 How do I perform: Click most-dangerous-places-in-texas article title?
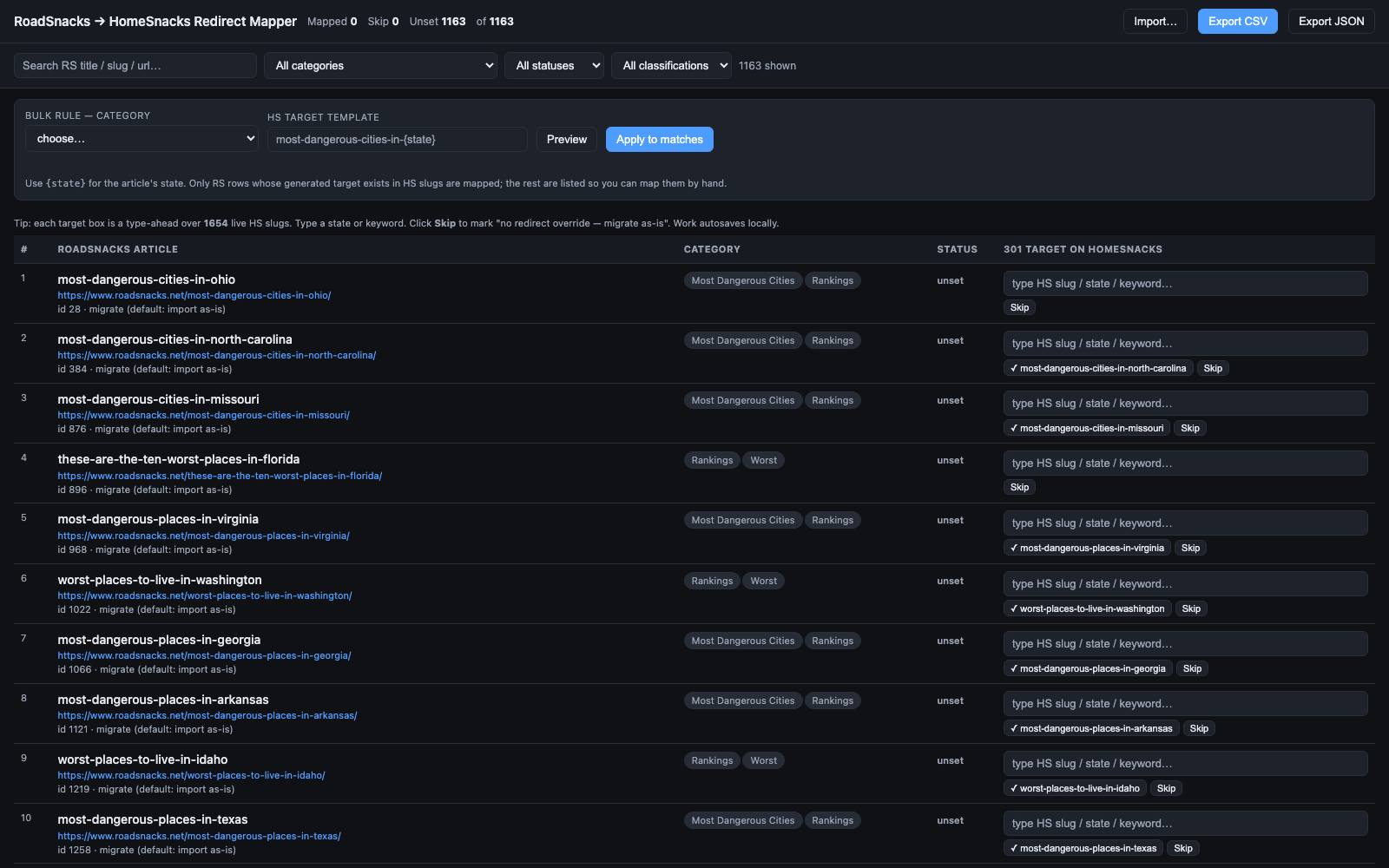153,820
